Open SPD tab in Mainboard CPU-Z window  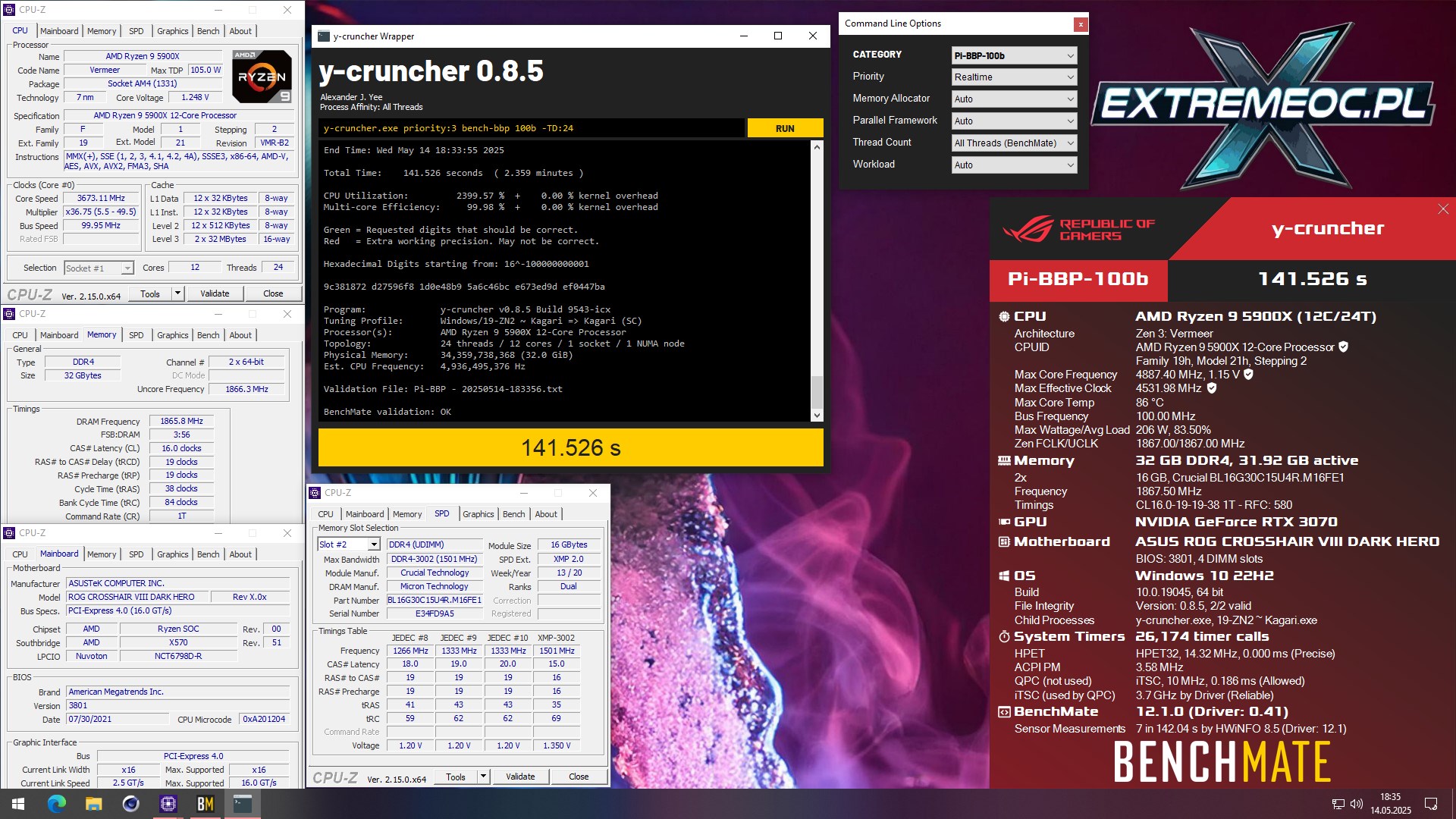pos(136,554)
